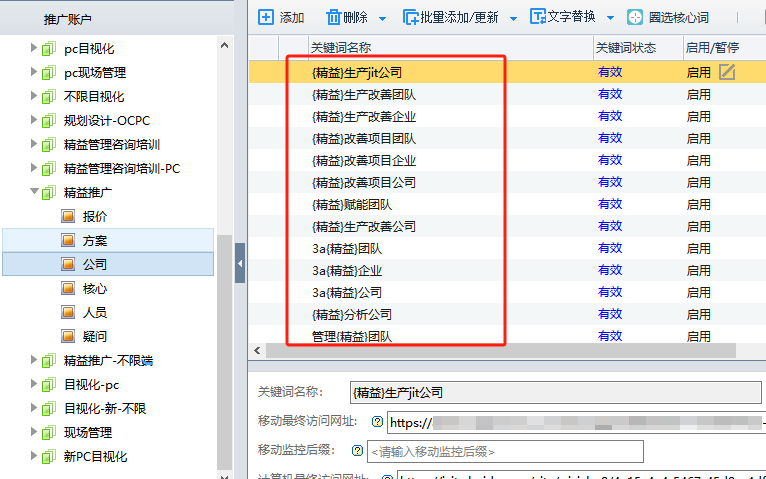Click the keyword table horizontal scrollbar thumb
The height and width of the screenshot is (479, 766).
coord(500,350)
